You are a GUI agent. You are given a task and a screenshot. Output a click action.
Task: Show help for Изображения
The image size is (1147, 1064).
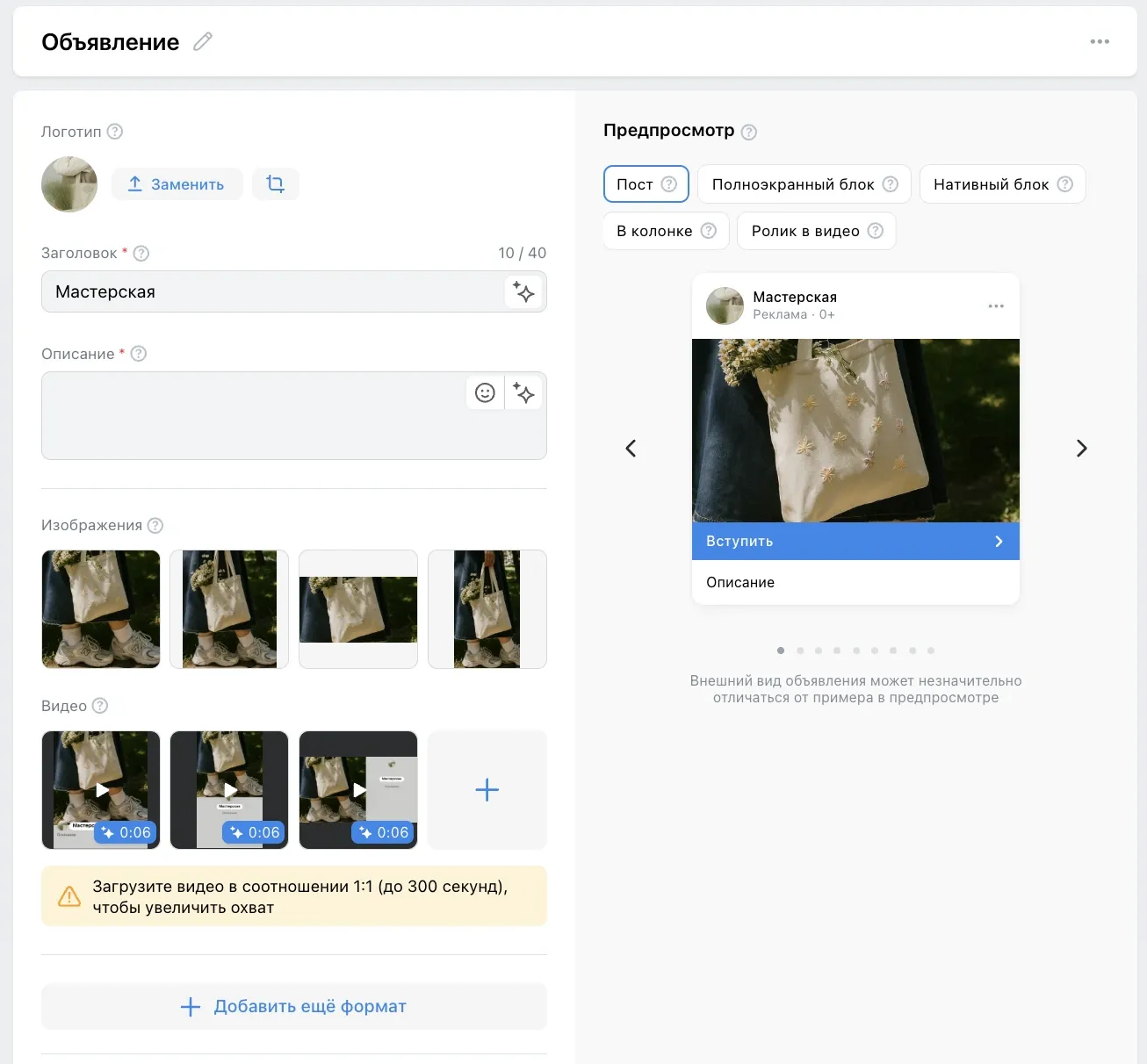point(155,525)
